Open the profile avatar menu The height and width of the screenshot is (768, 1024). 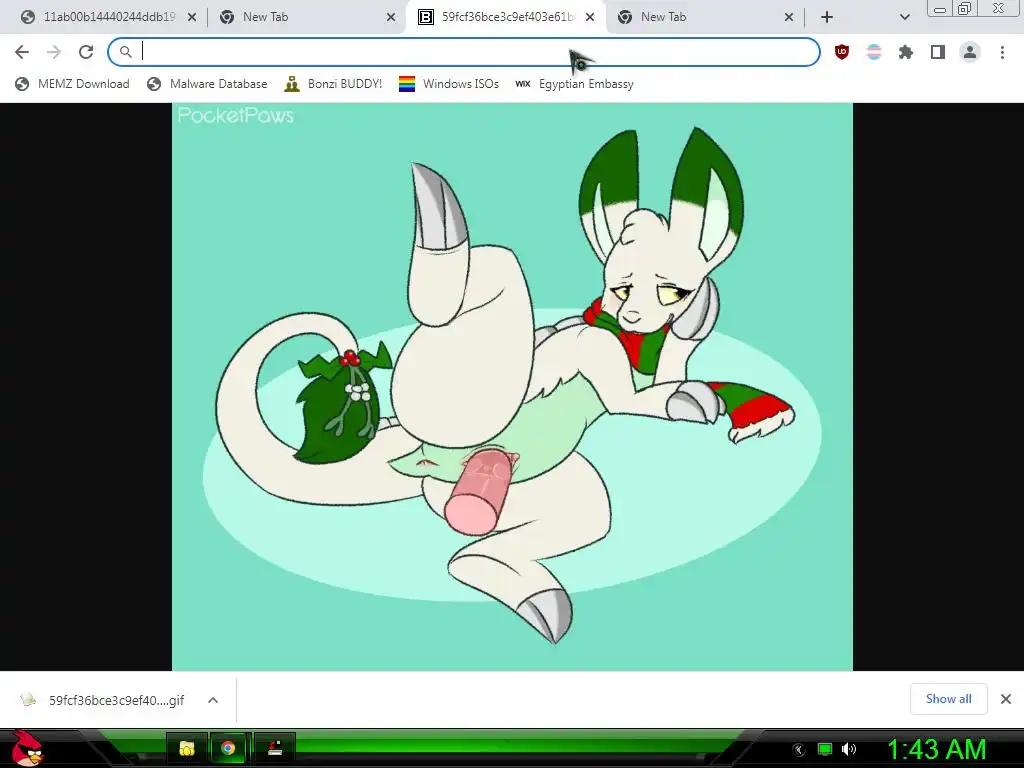coord(970,52)
